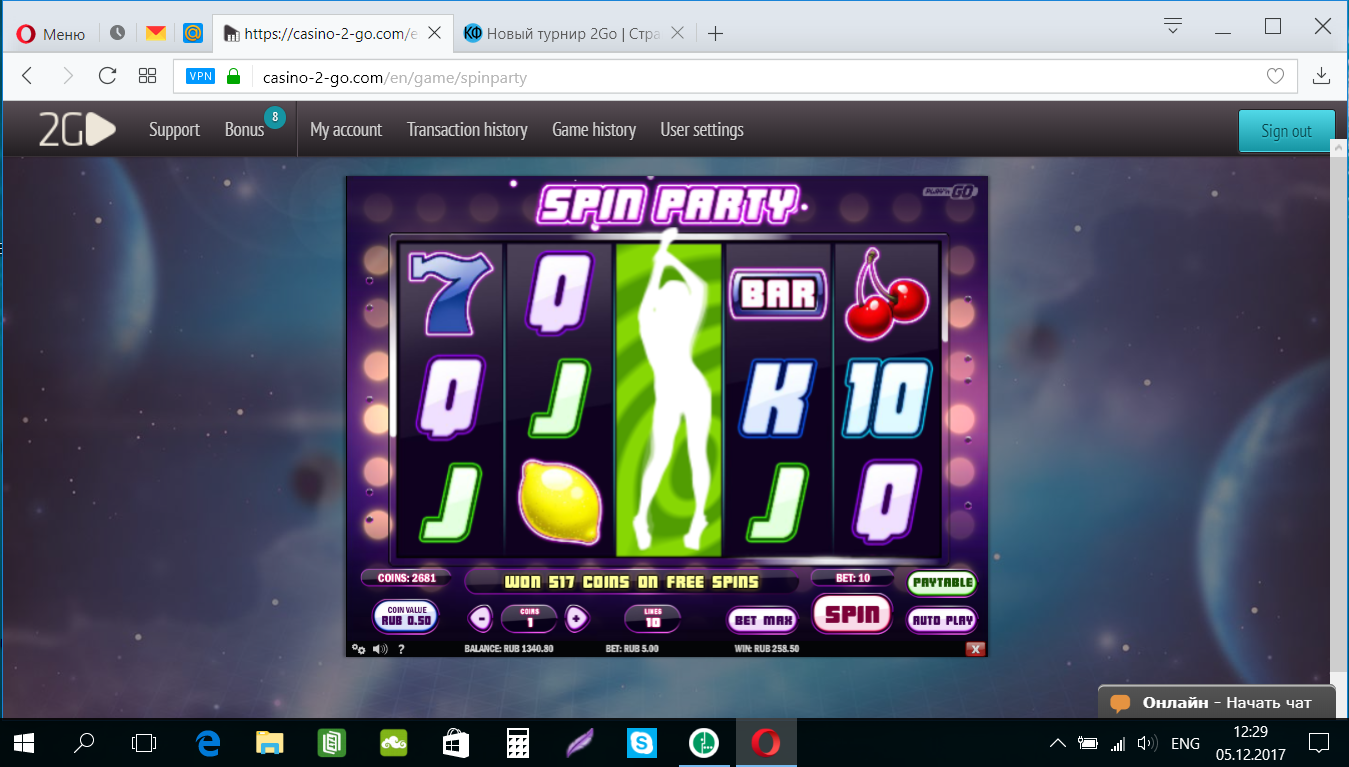The width and height of the screenshot is (1349, 767).
Task: Close the game with red X button
Action: point(976,649)
